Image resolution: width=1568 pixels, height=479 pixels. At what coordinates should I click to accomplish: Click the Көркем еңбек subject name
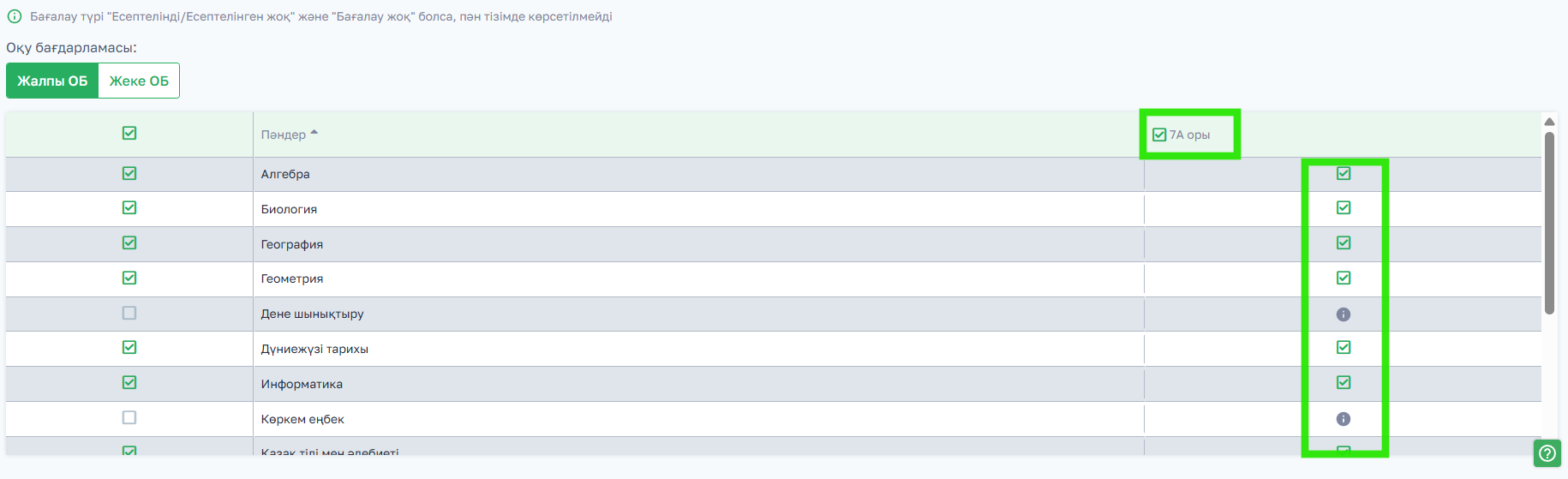(x=302, y=419)
